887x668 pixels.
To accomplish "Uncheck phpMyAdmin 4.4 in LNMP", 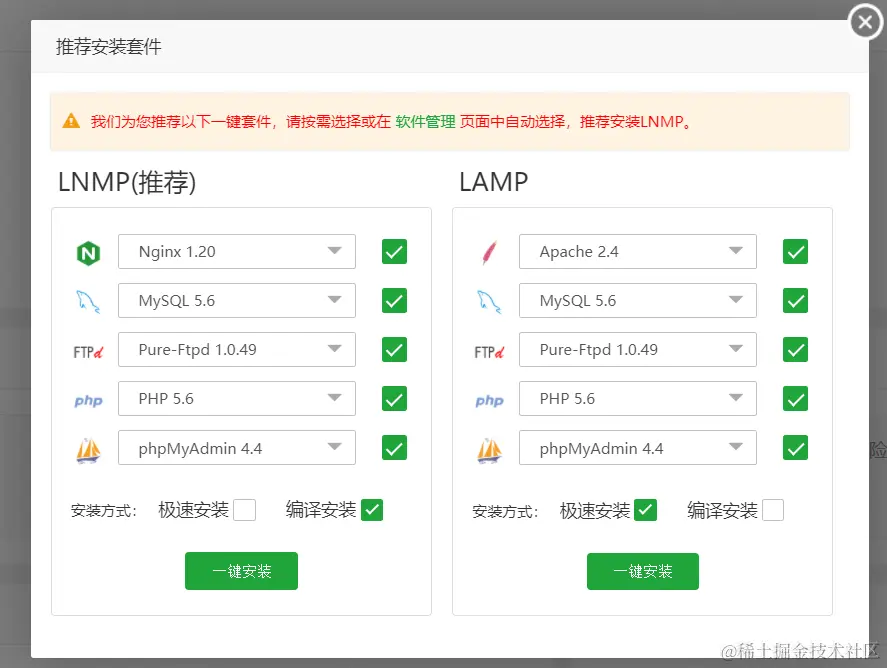I will point(394,447).
